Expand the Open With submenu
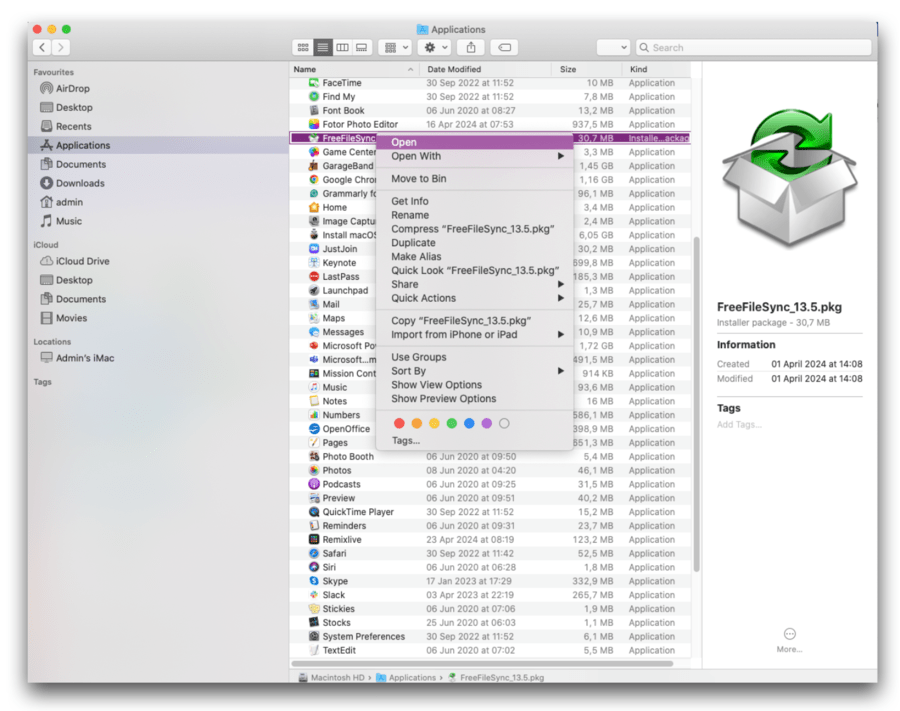The height and width of the screenshot is (711, 900). coord(415,156)
